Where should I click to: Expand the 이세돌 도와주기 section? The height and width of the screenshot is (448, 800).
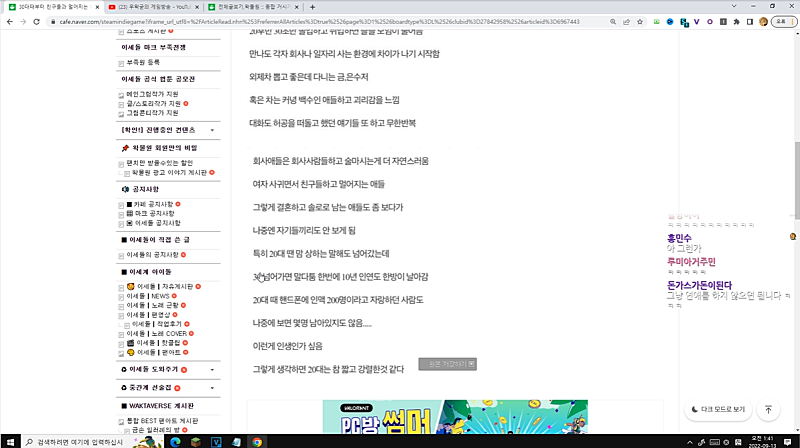coord(212,369)
